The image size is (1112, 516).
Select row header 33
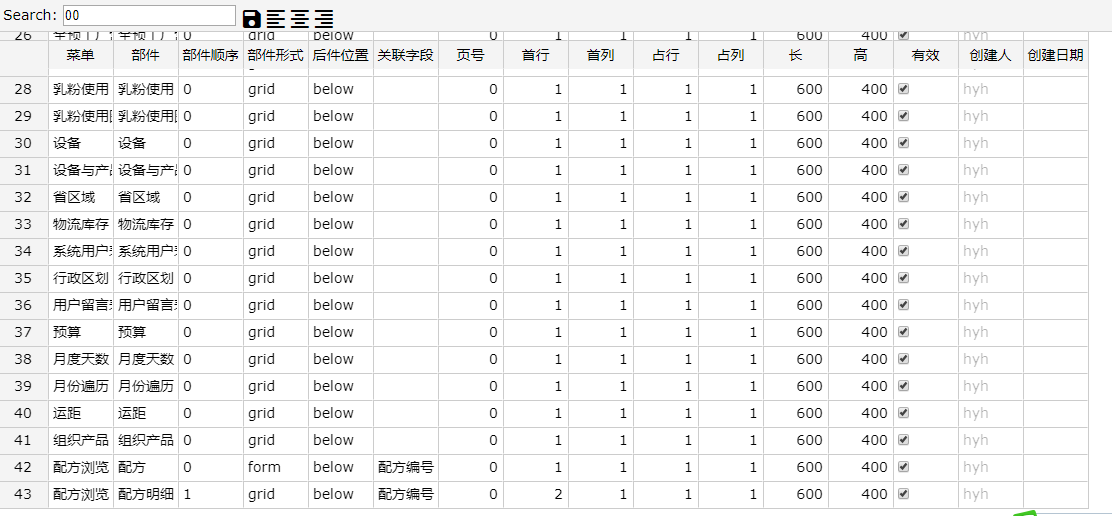click(x=24, y=224)
